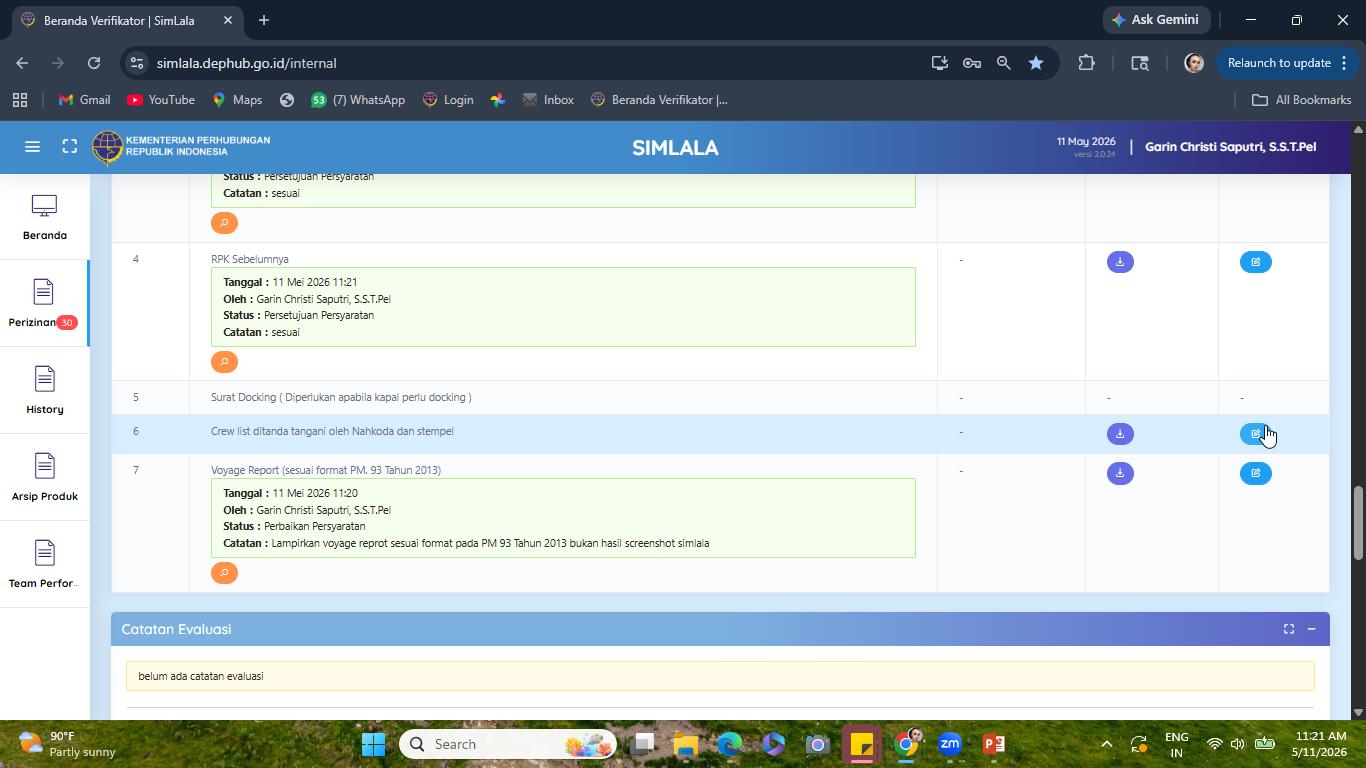This screenshot has width=1366, height=768.
Task: Toggle fullscreen mode icon in header
Action: point(69,147)
